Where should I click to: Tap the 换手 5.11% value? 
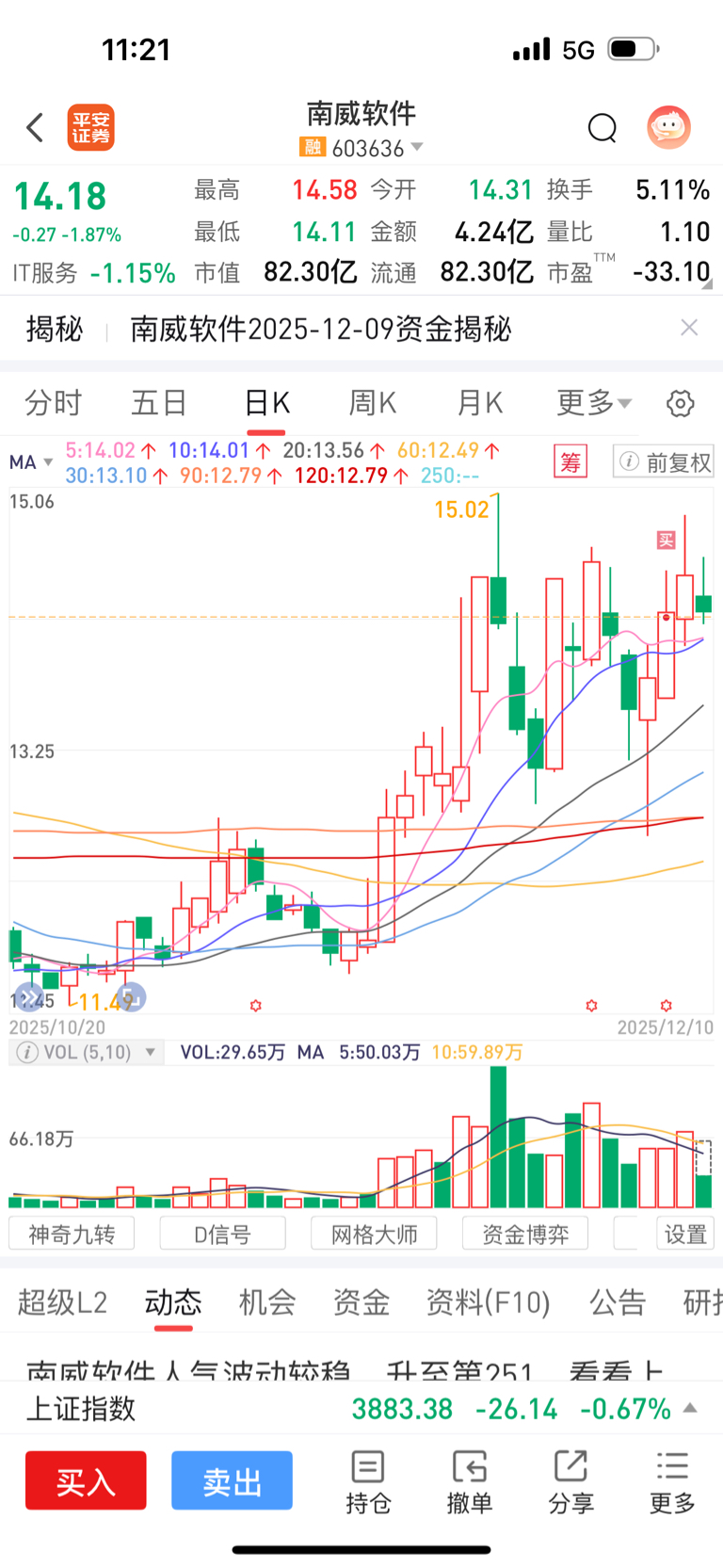click(672, 190)
